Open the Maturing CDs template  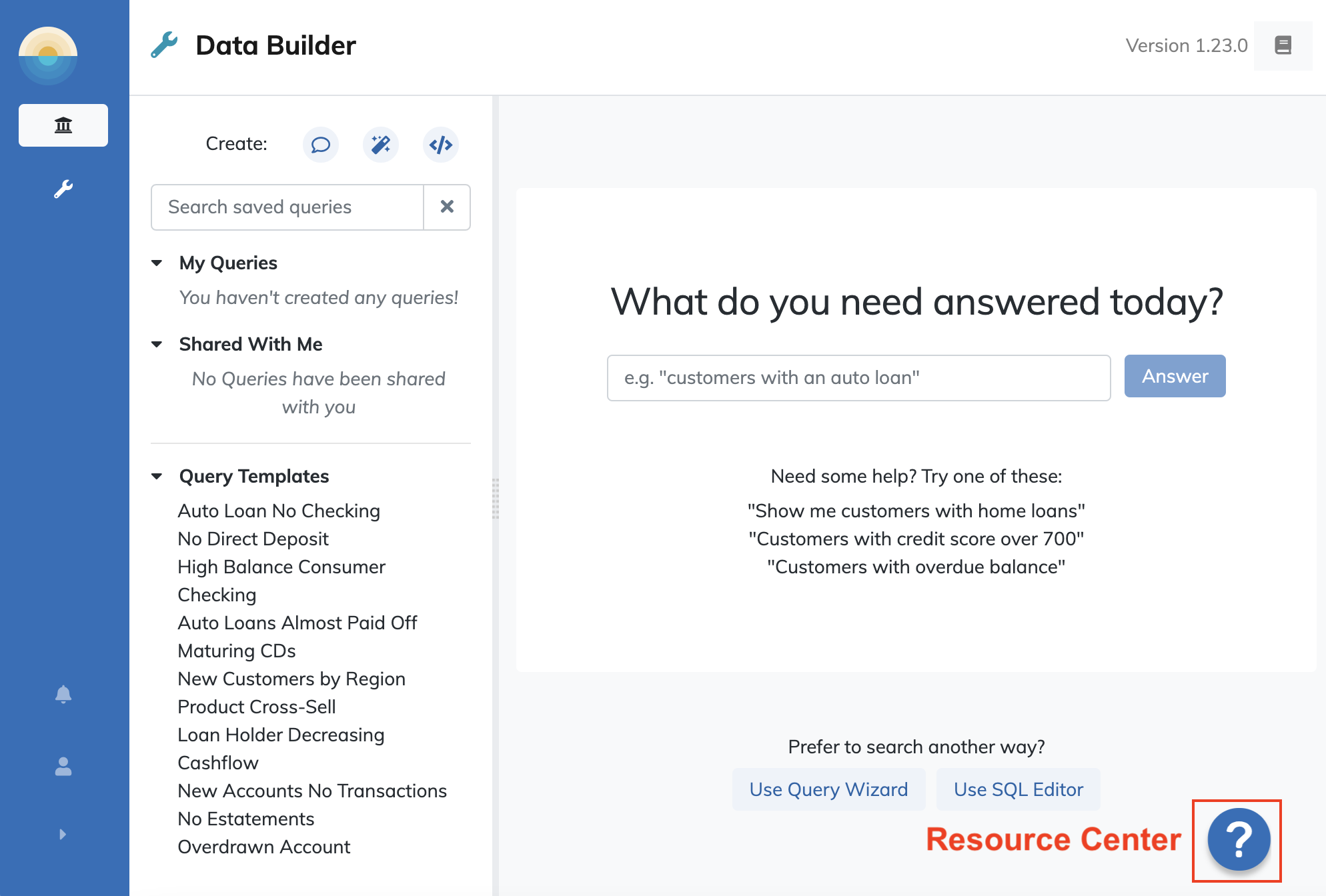point(237,651)
